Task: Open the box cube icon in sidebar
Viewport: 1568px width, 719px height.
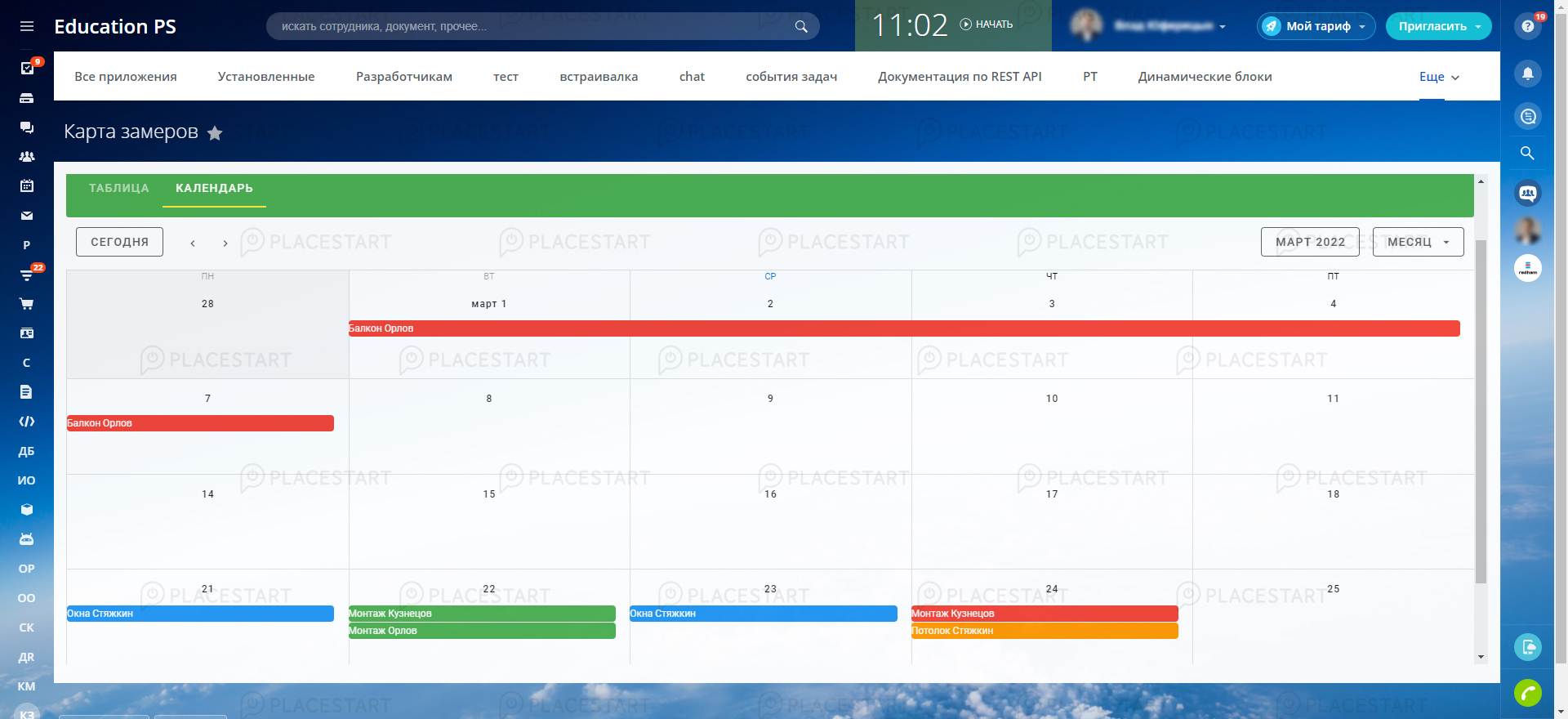Action: (x=27, y=510)
